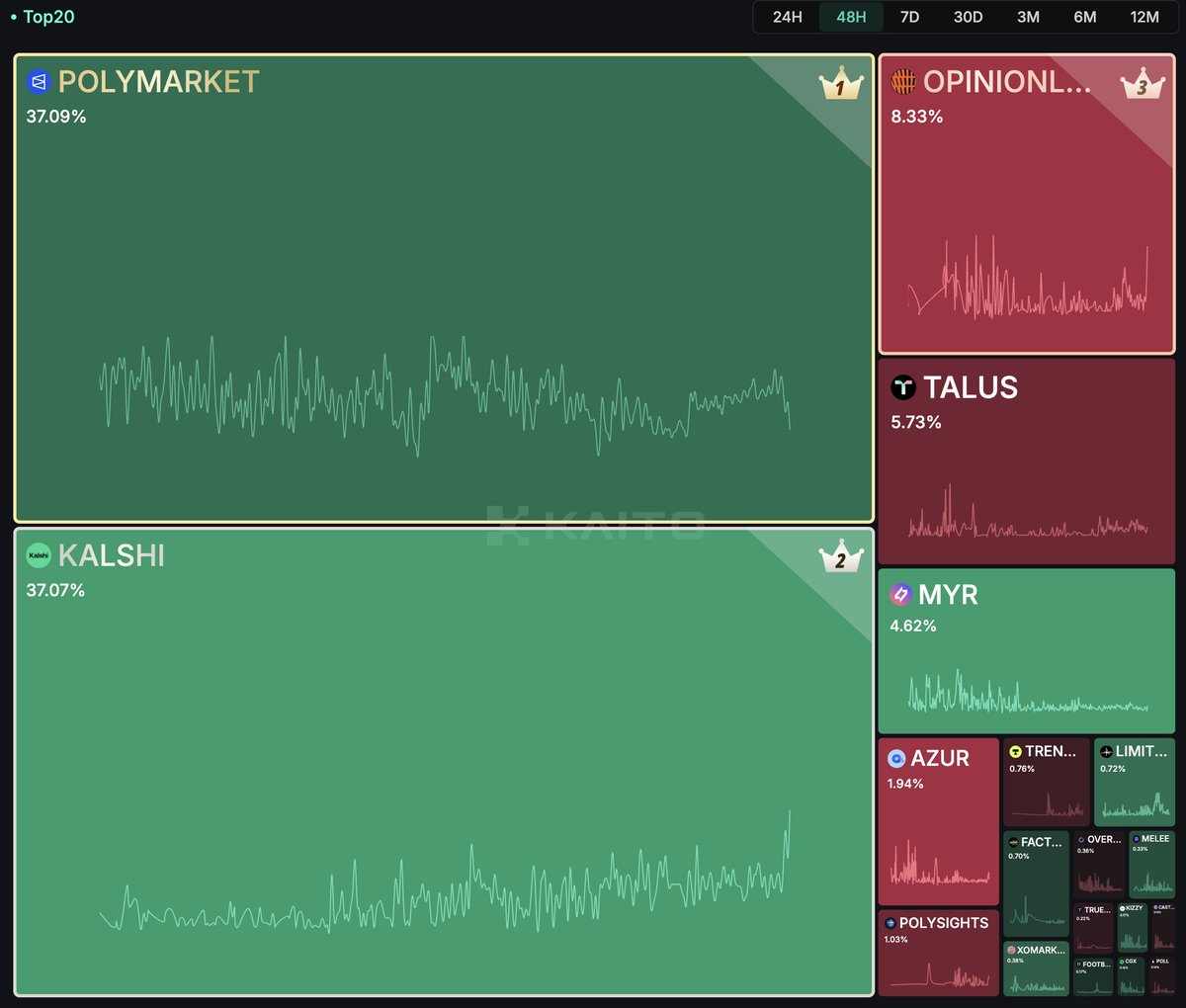Click the POLYSIGHTS globe icon
1186x1008 pixels.
point(889,923)
